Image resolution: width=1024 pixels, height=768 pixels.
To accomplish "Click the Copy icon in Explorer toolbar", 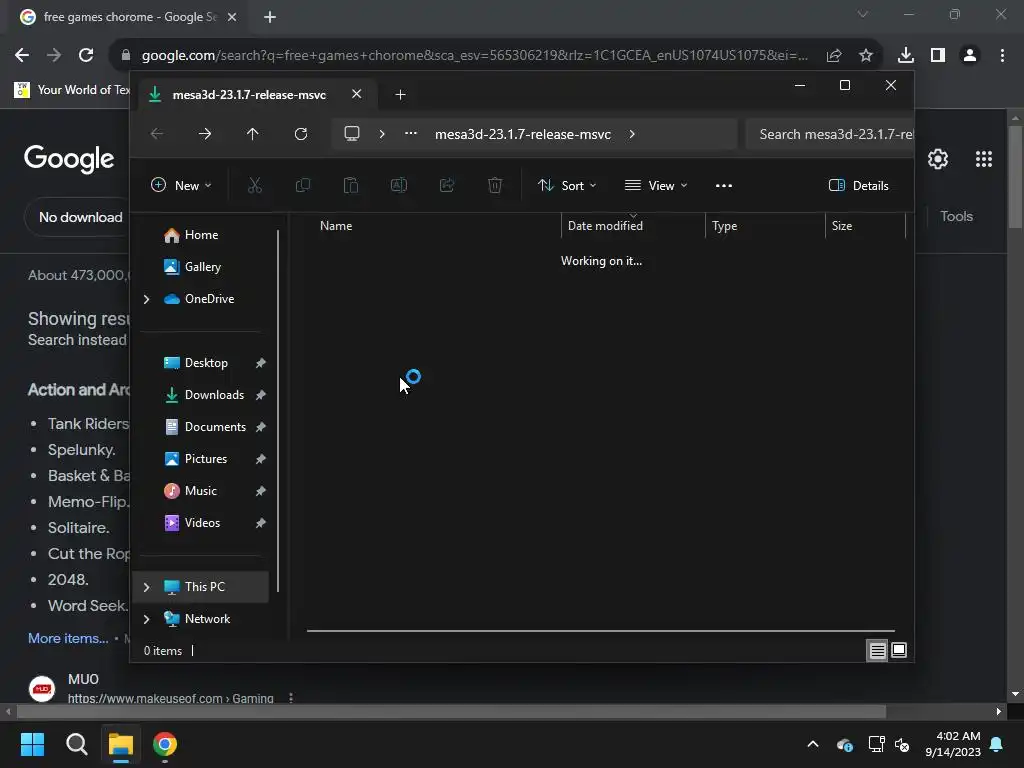I will coord(302,185).
